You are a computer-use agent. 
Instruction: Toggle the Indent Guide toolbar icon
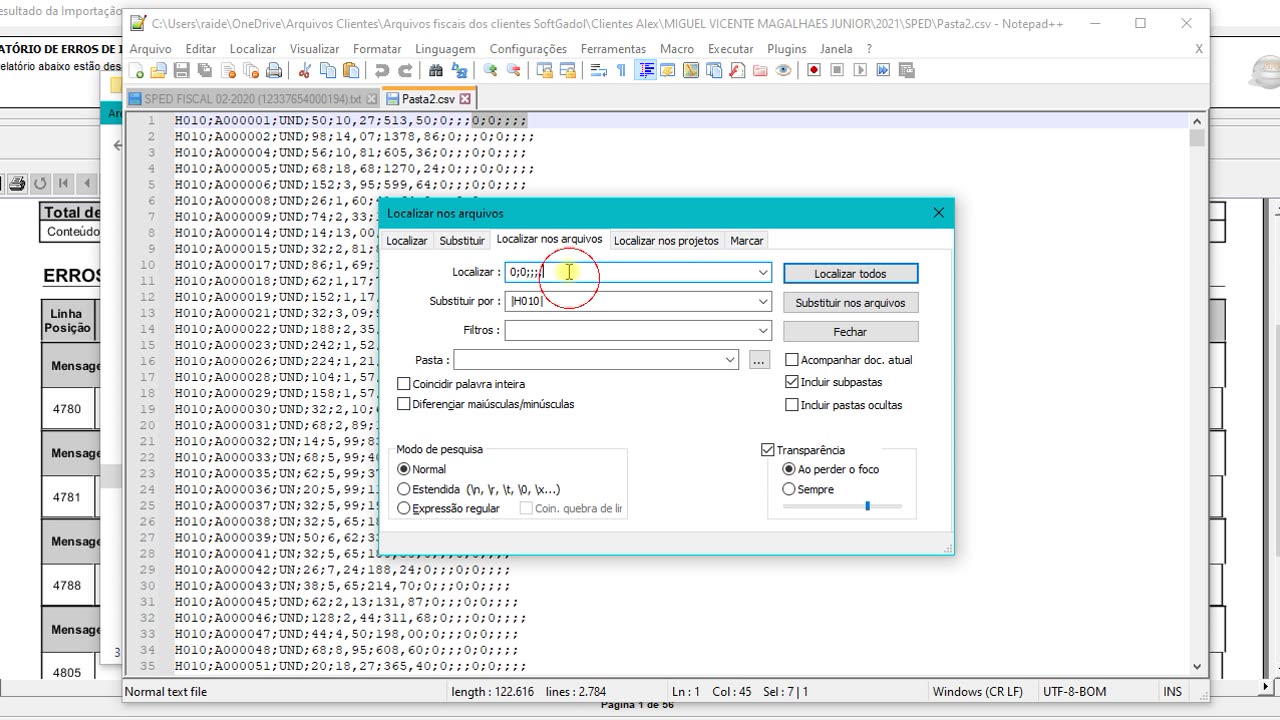645,70
